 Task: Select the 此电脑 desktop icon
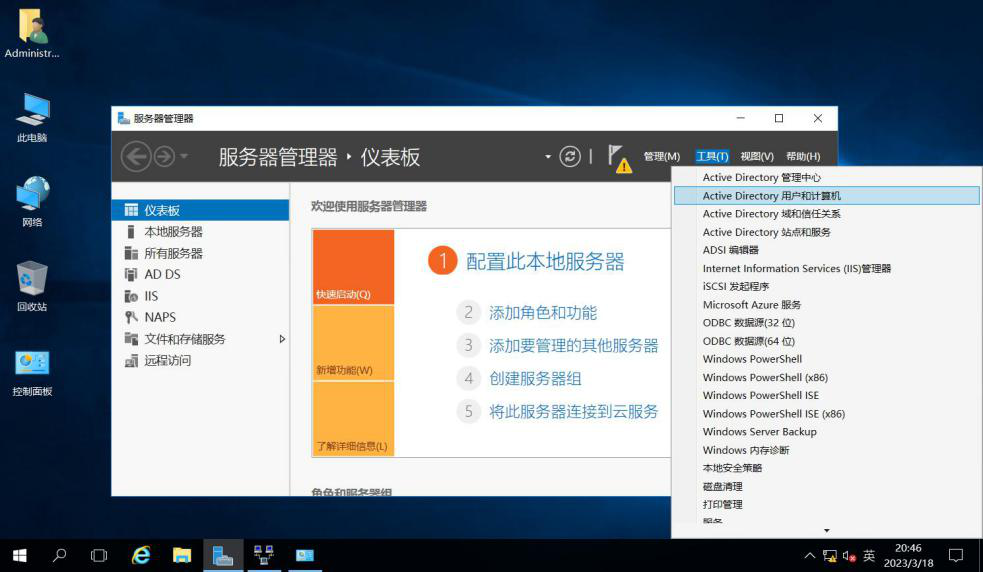coord(32,118)
